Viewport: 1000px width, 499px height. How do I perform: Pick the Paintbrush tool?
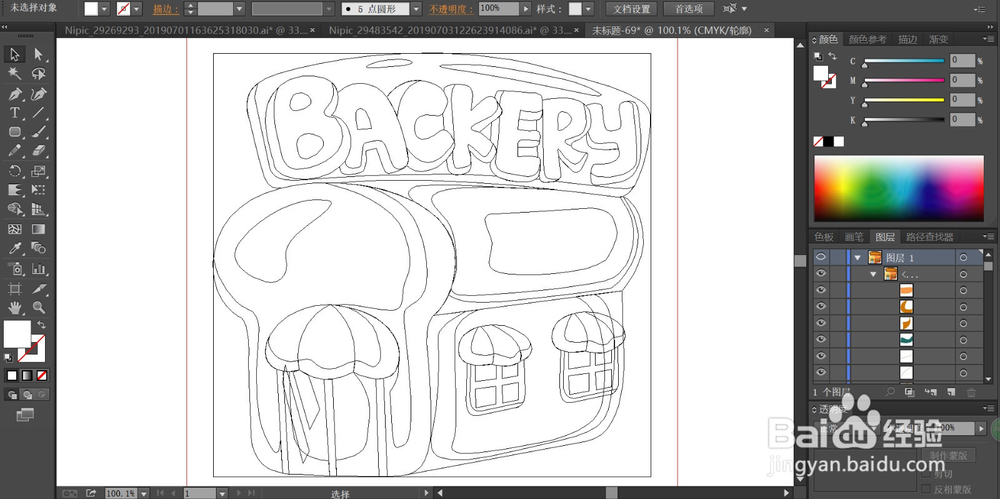click(38, 132)
